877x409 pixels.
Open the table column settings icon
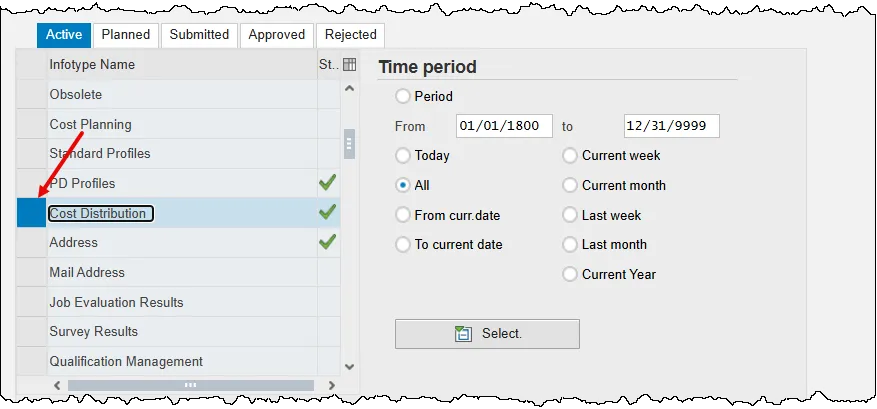click(x=349, y=65)
